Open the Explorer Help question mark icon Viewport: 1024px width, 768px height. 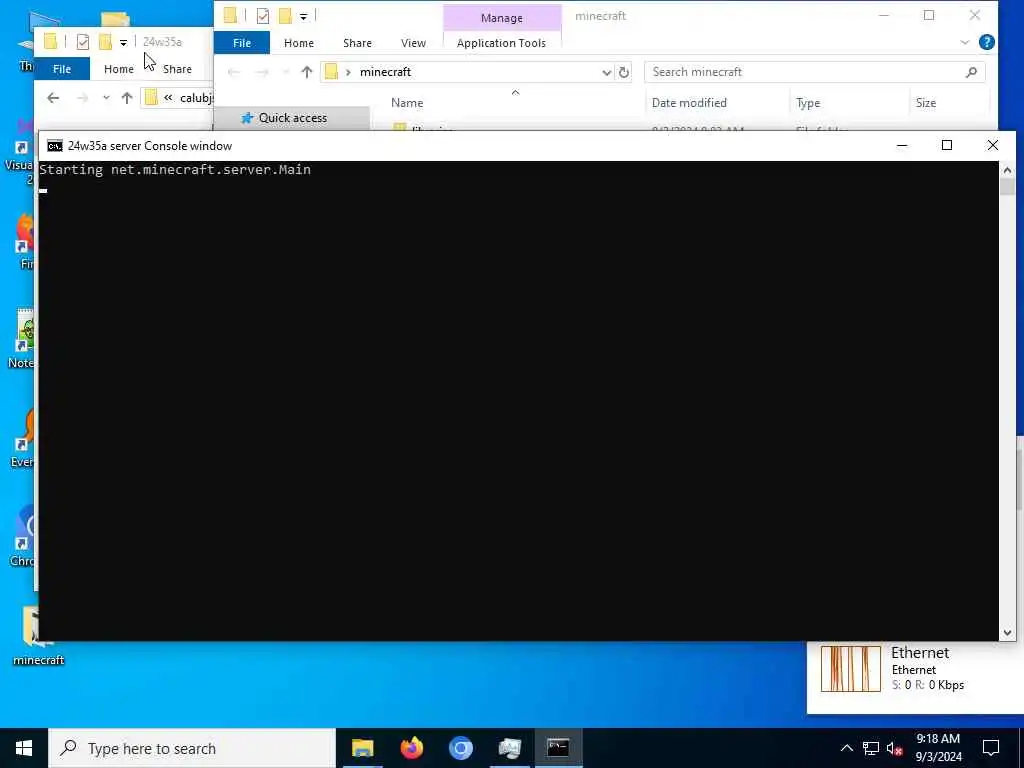pyautogui.click(x=986, y=42)
